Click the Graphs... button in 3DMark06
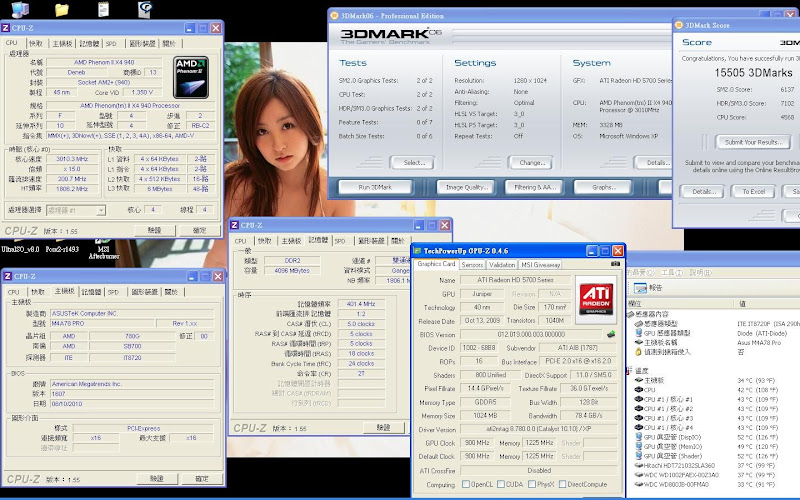800x500 pixels. [x=603, y=187]
